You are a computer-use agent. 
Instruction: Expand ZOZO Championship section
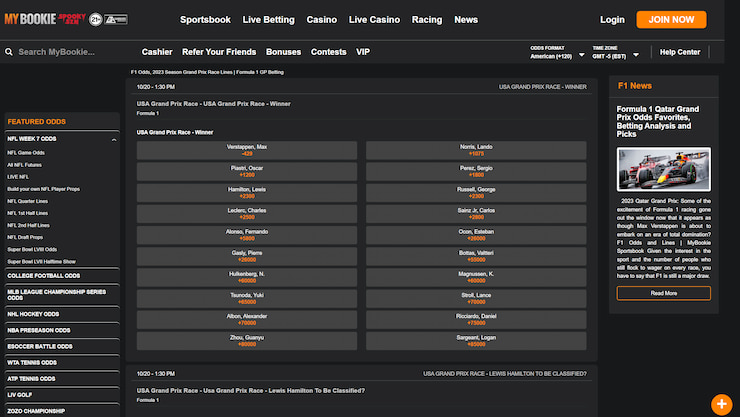point(62,410)
